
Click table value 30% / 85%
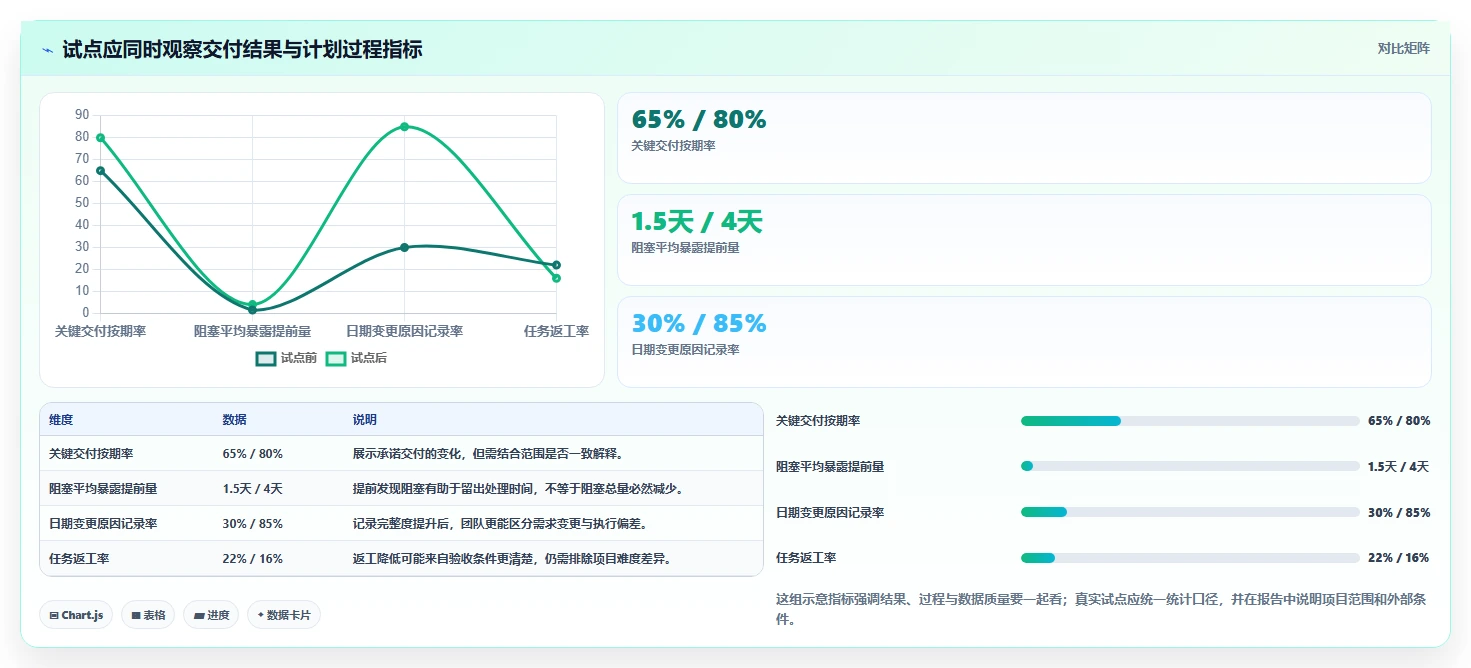[x=252, y=523]
